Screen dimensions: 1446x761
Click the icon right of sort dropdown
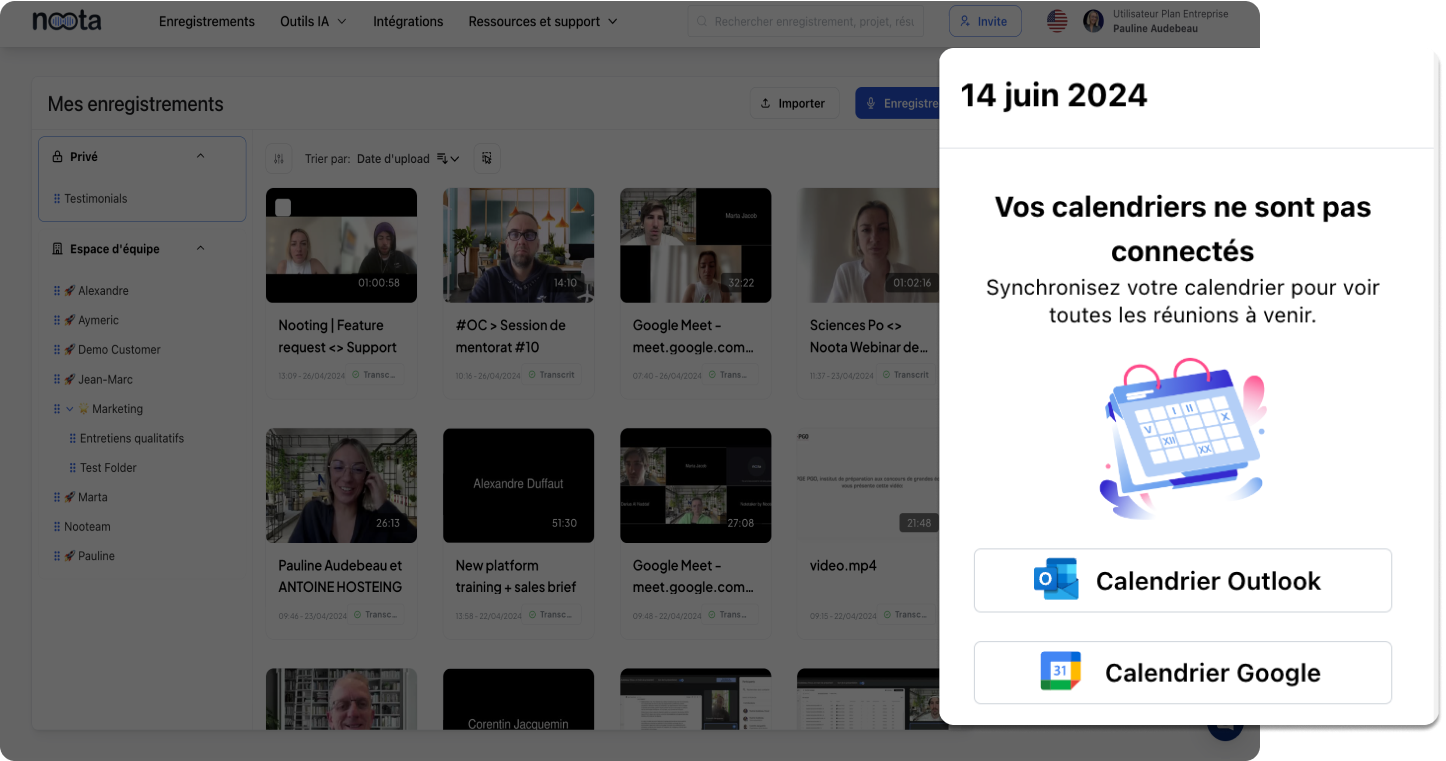coord(487,158)
